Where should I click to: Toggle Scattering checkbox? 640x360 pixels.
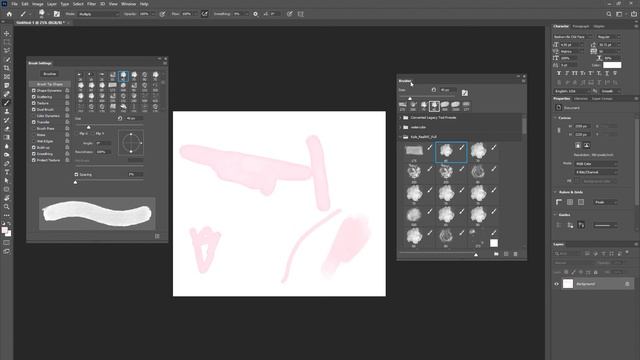point(34,97)
